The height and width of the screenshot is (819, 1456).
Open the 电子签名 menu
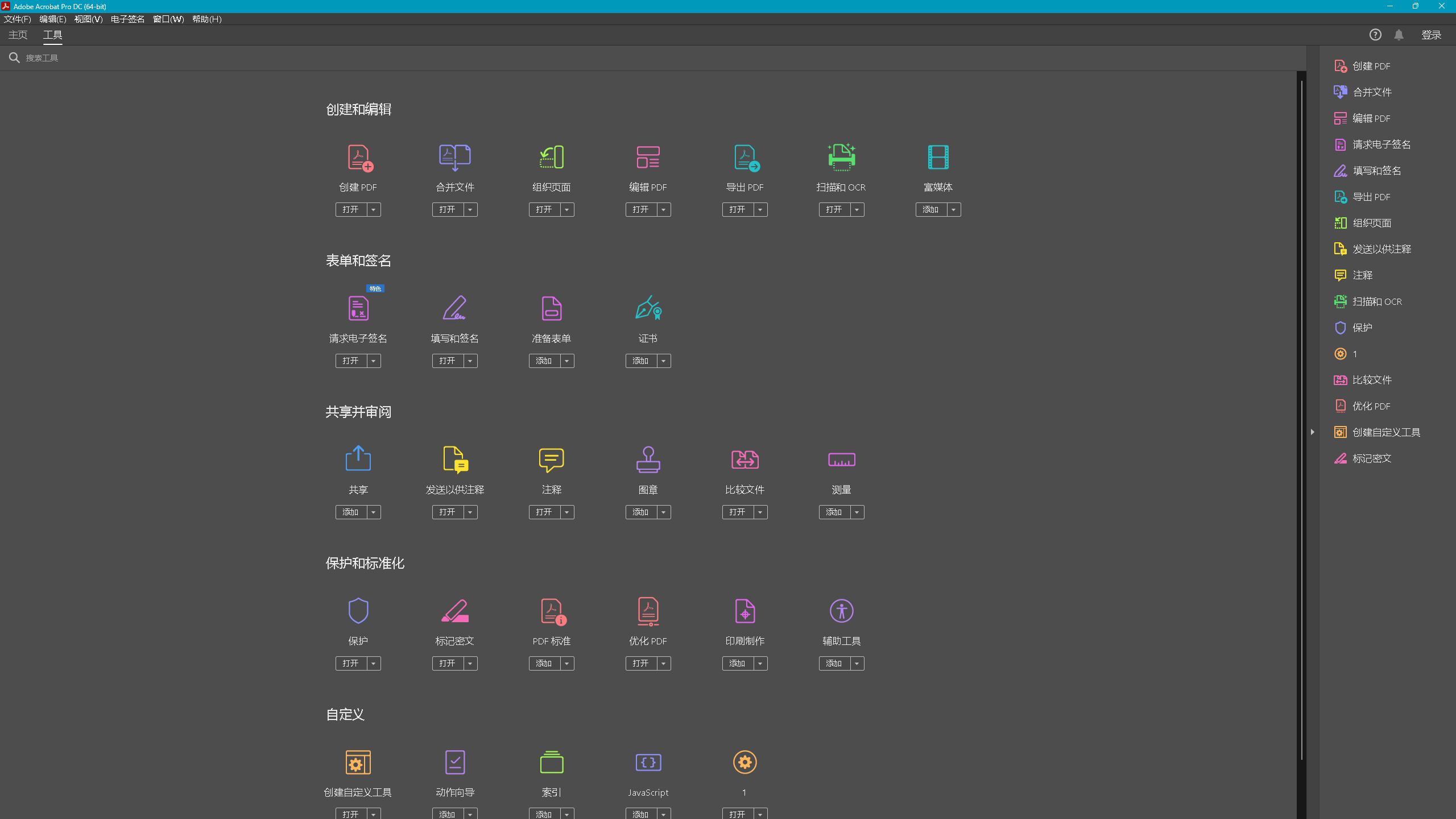coord(127,19)
